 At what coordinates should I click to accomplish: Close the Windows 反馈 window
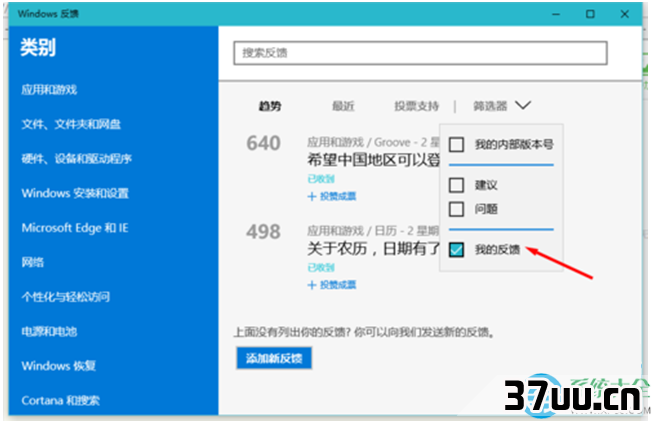(625, 14)
